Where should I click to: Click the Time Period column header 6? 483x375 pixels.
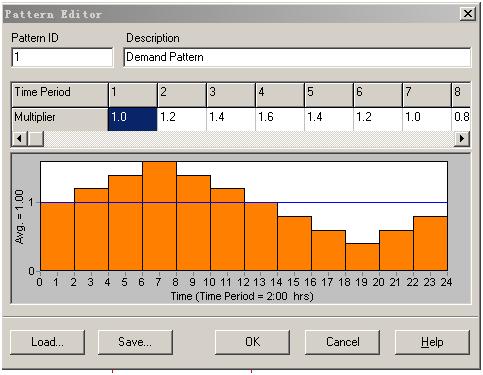click(x=378, y=95)
